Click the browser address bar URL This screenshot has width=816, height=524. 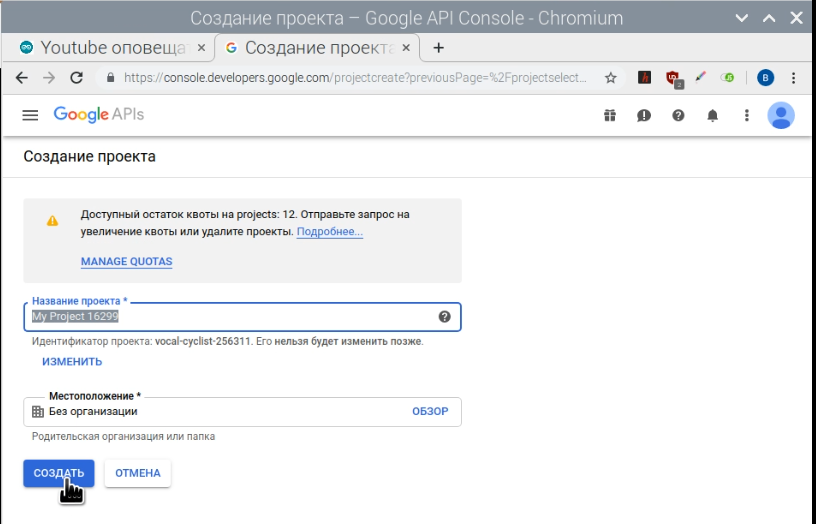coord(355,78)
